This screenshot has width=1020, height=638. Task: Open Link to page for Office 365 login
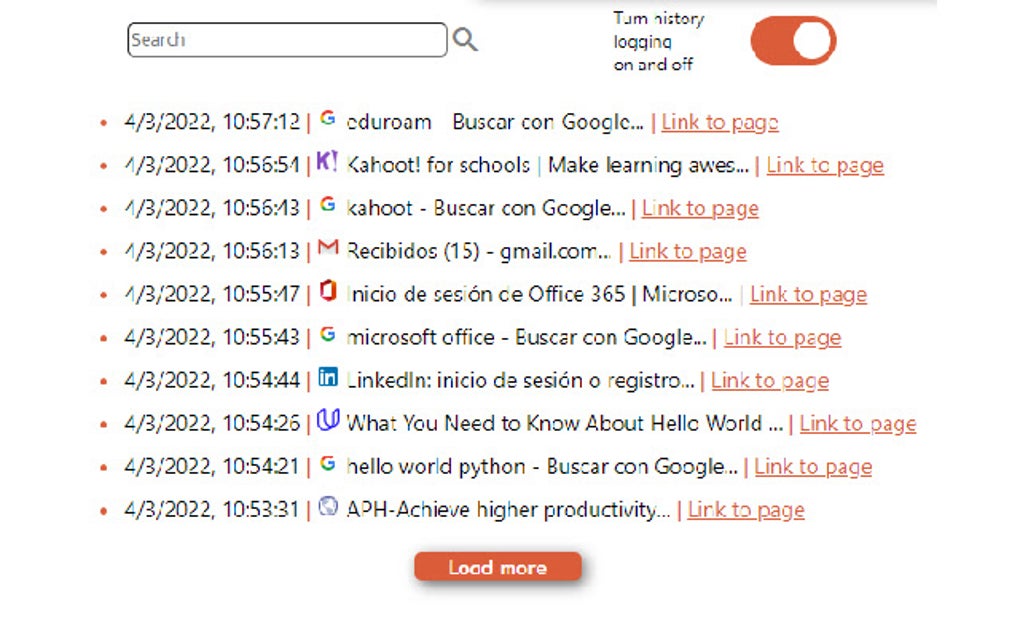808,295
